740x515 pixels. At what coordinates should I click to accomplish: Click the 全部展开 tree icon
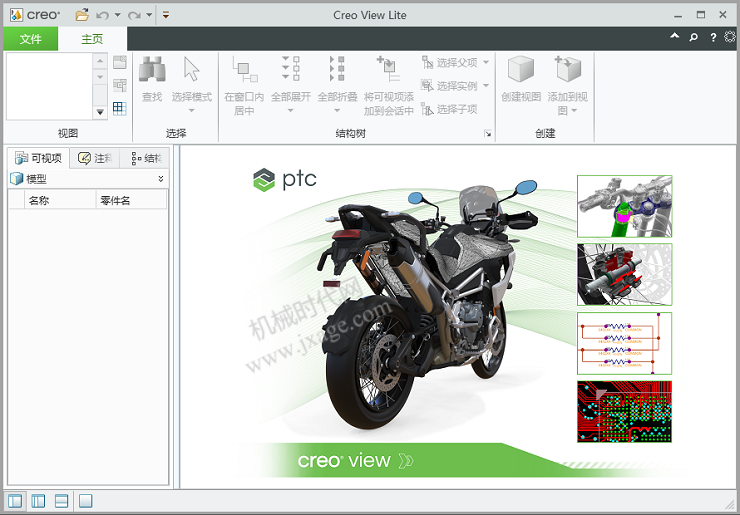pyautogui.click(x=291, y=69)
